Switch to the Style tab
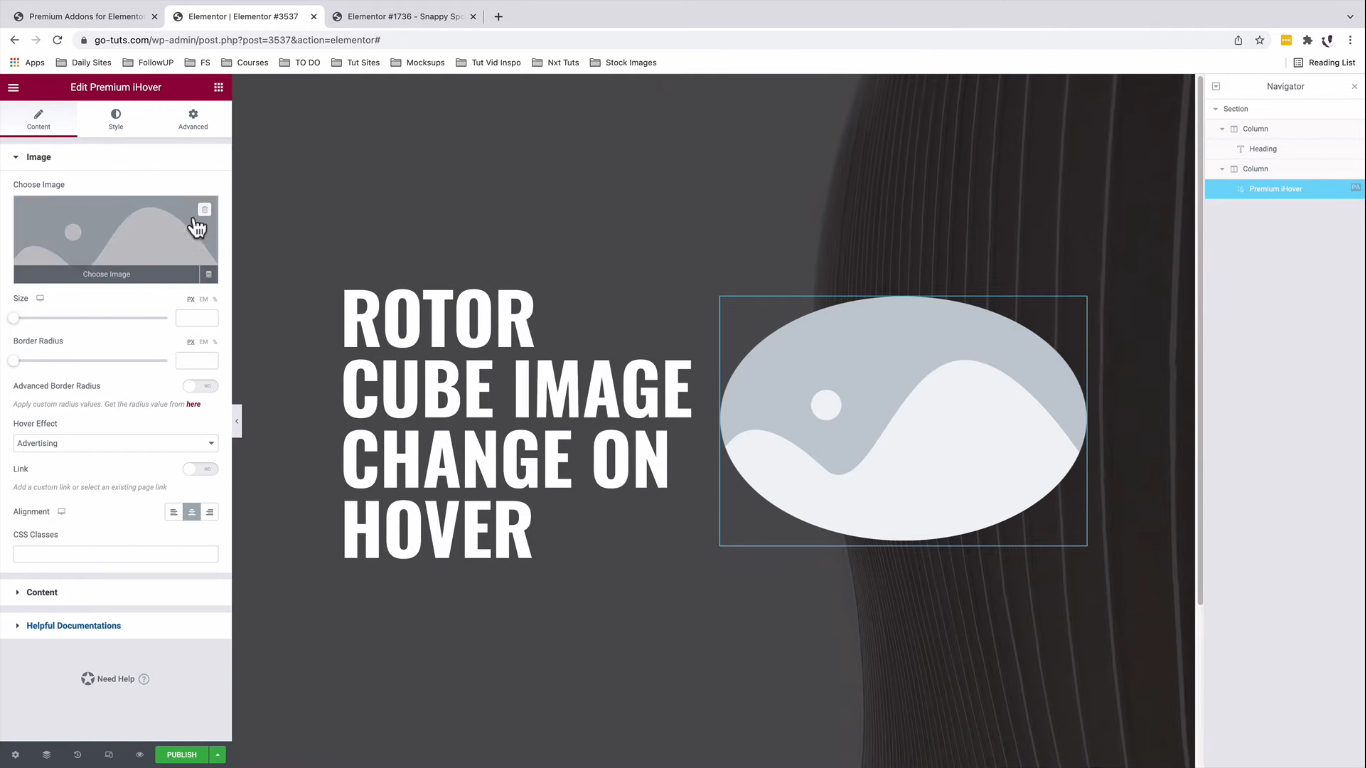Image resolution: width=1366 pixels, height=768 pixels. tap(116, 119)
